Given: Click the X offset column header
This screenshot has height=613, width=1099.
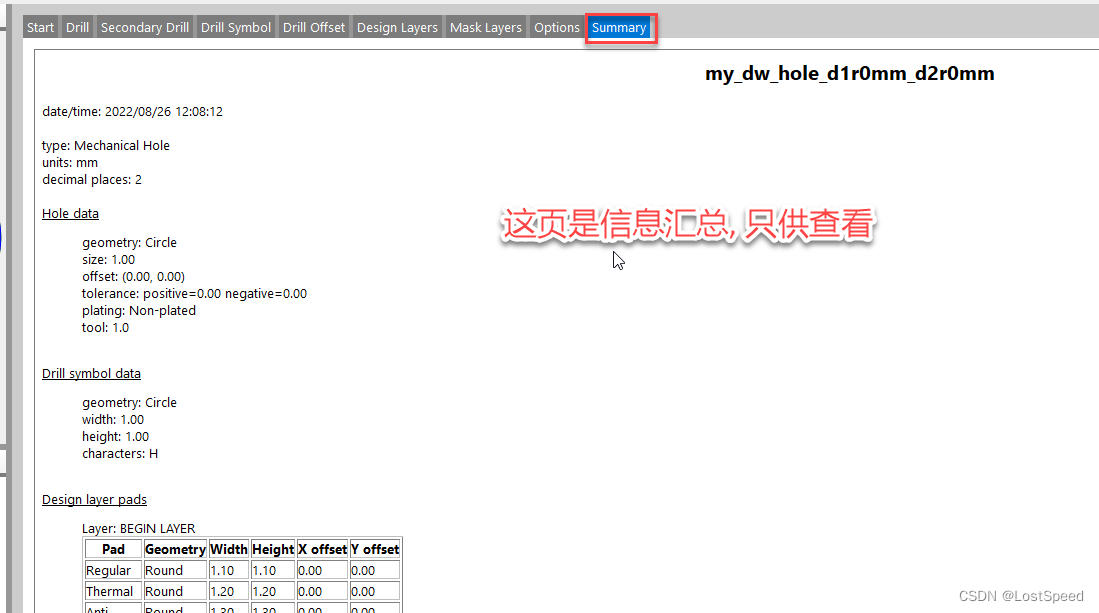Looking at the screenshot, I should click(322, 549).
